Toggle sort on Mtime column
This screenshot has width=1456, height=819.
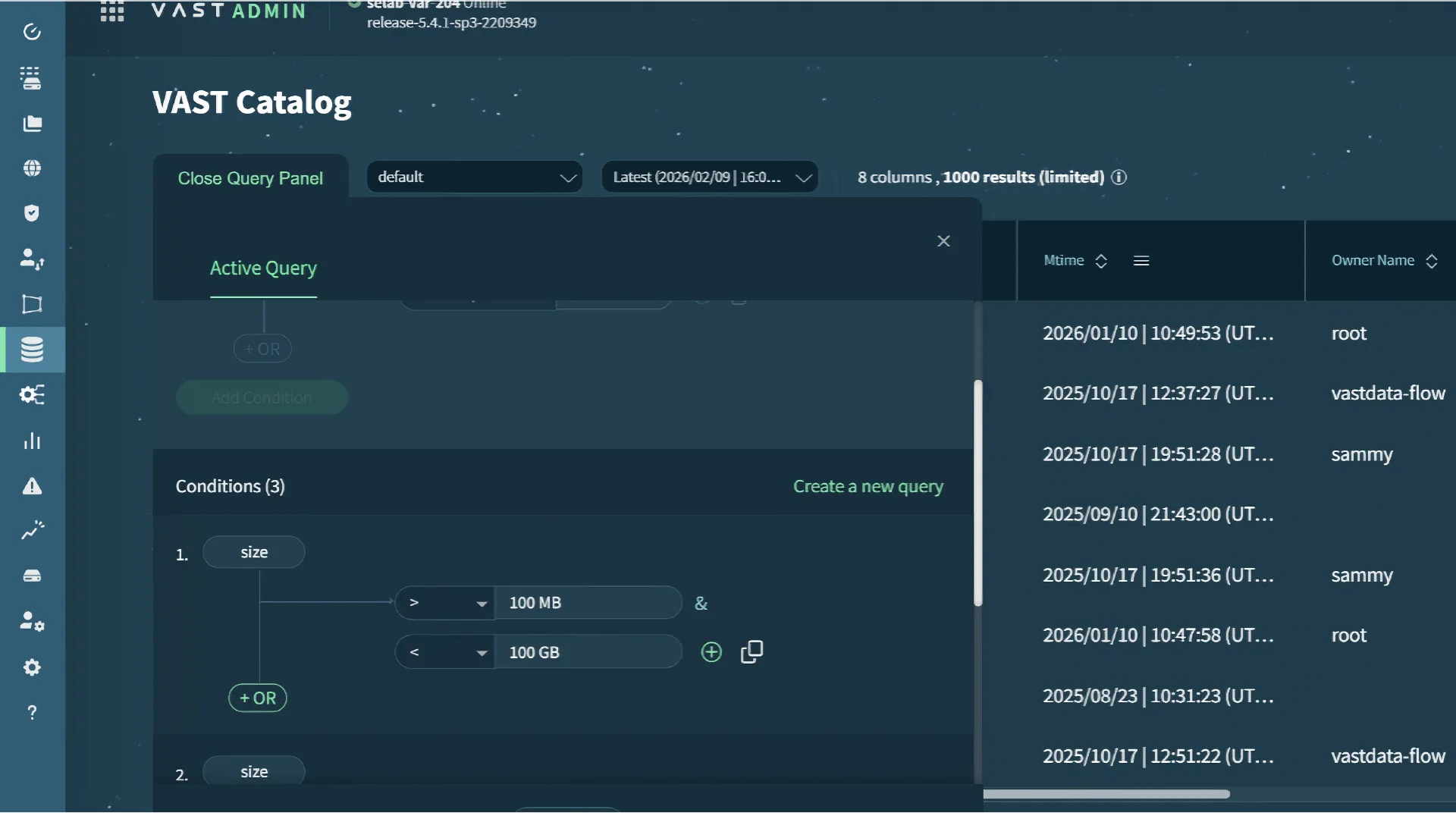1101,261
